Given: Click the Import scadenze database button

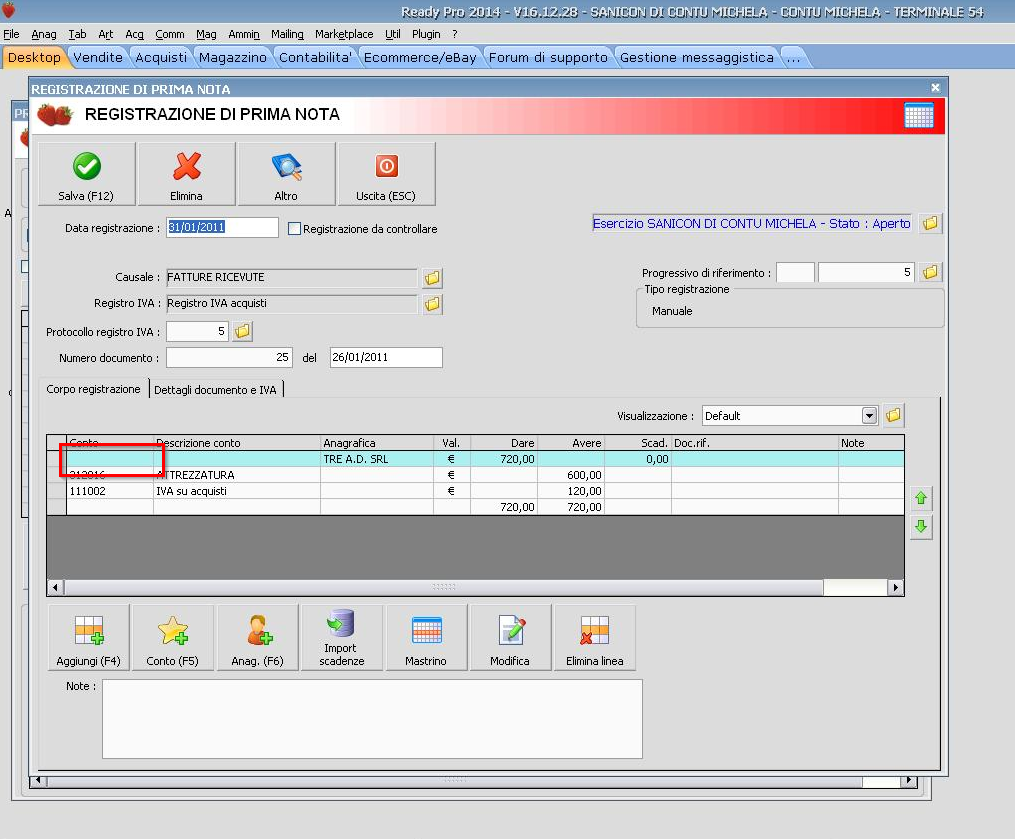Looking at the screenshot, I should [x=342, y=638].
